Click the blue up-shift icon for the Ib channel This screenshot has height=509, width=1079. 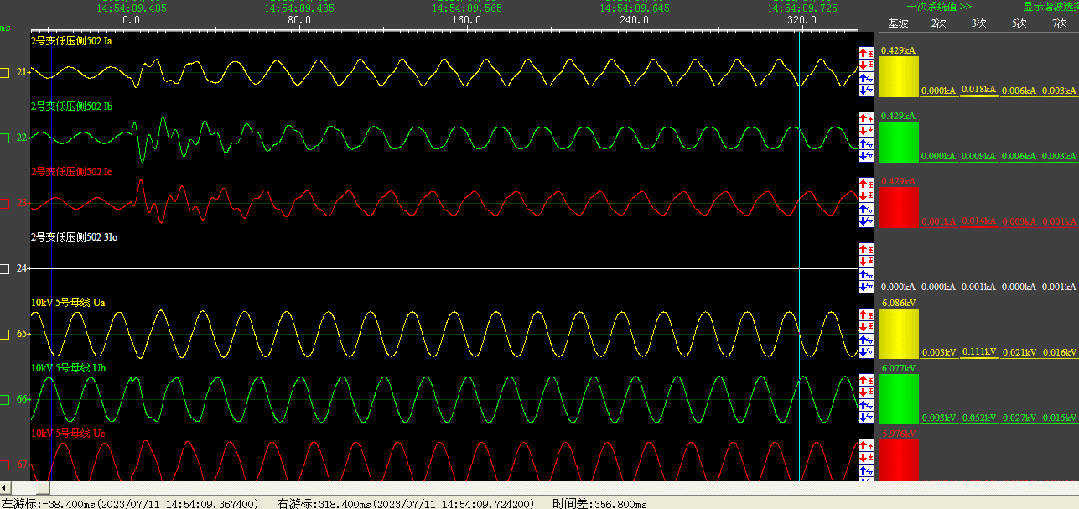coord(866,143)
